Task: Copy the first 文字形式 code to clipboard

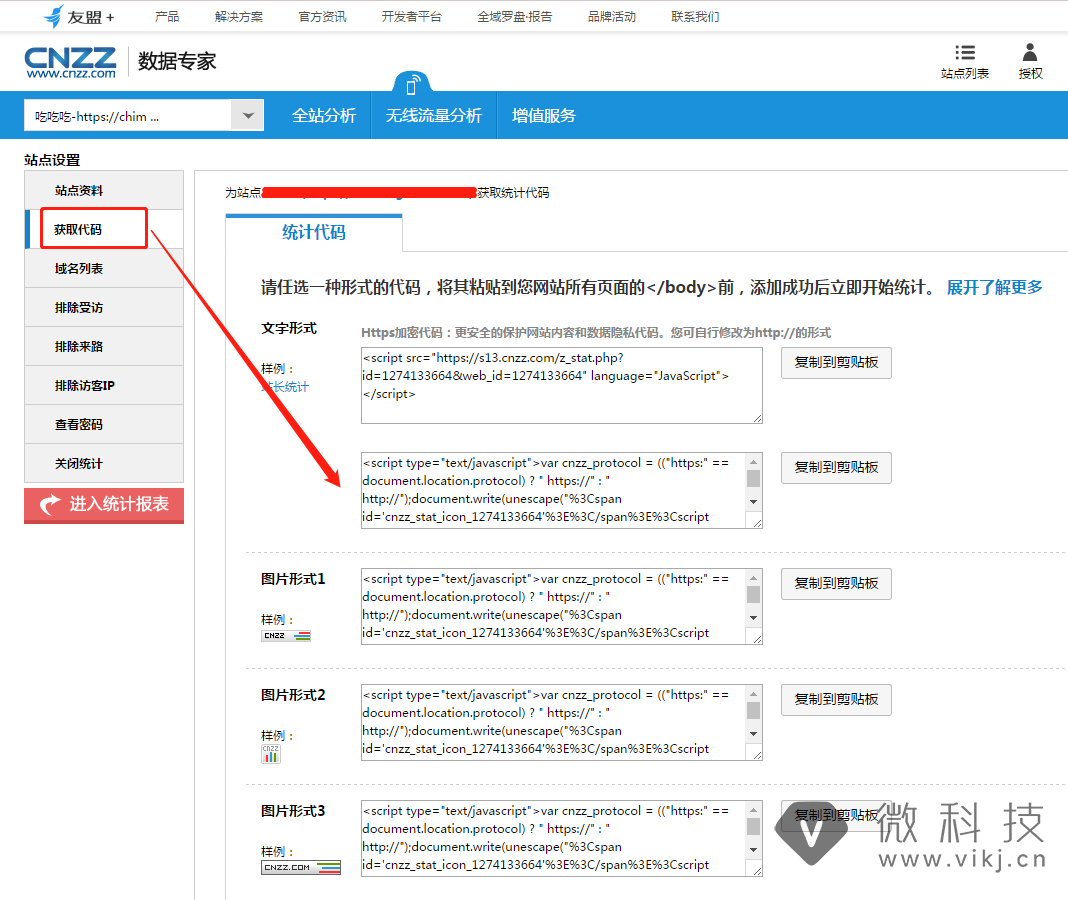Action: click(x=835, y=363)
